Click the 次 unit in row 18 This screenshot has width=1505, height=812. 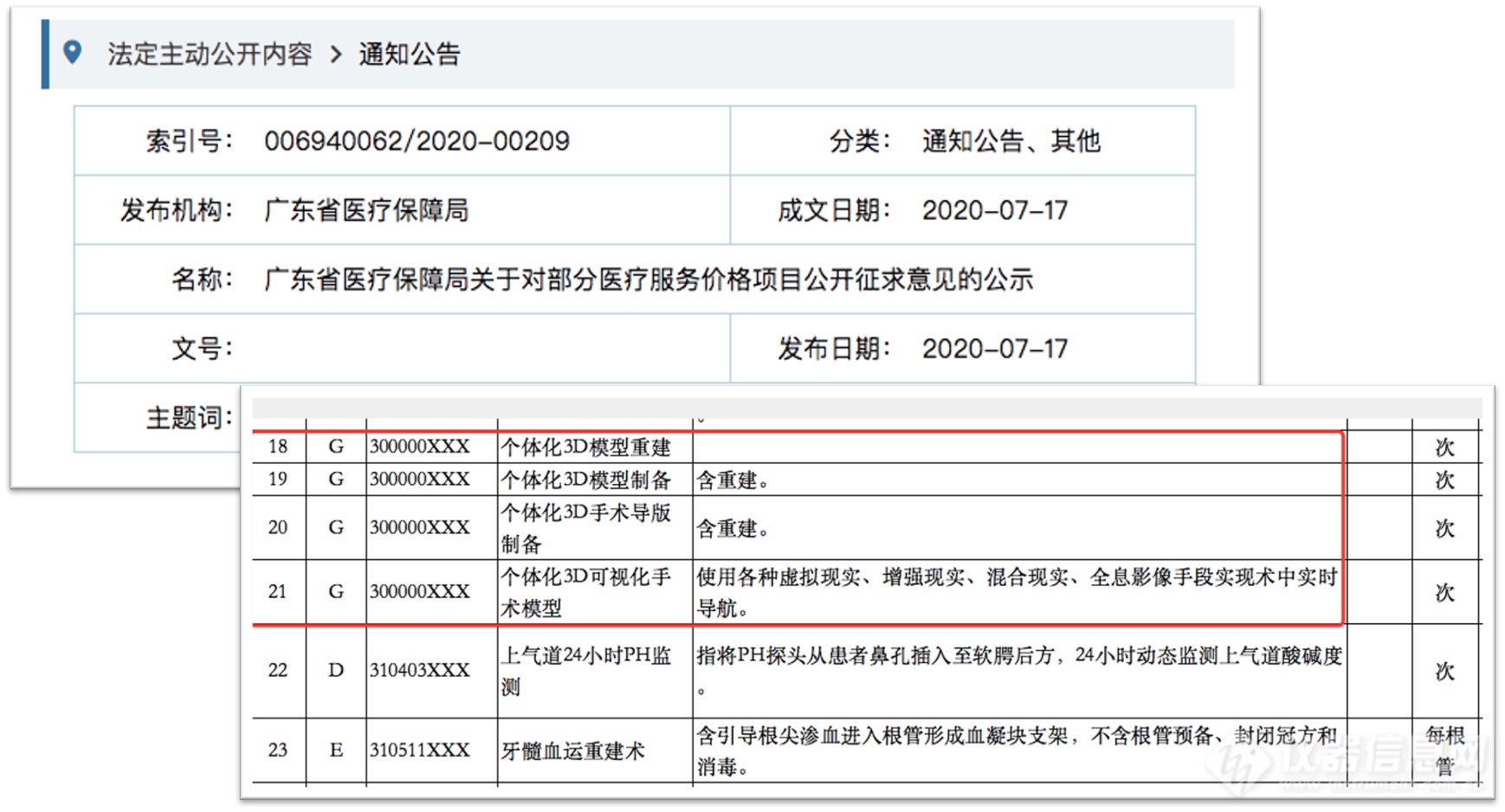point(1444,448)
